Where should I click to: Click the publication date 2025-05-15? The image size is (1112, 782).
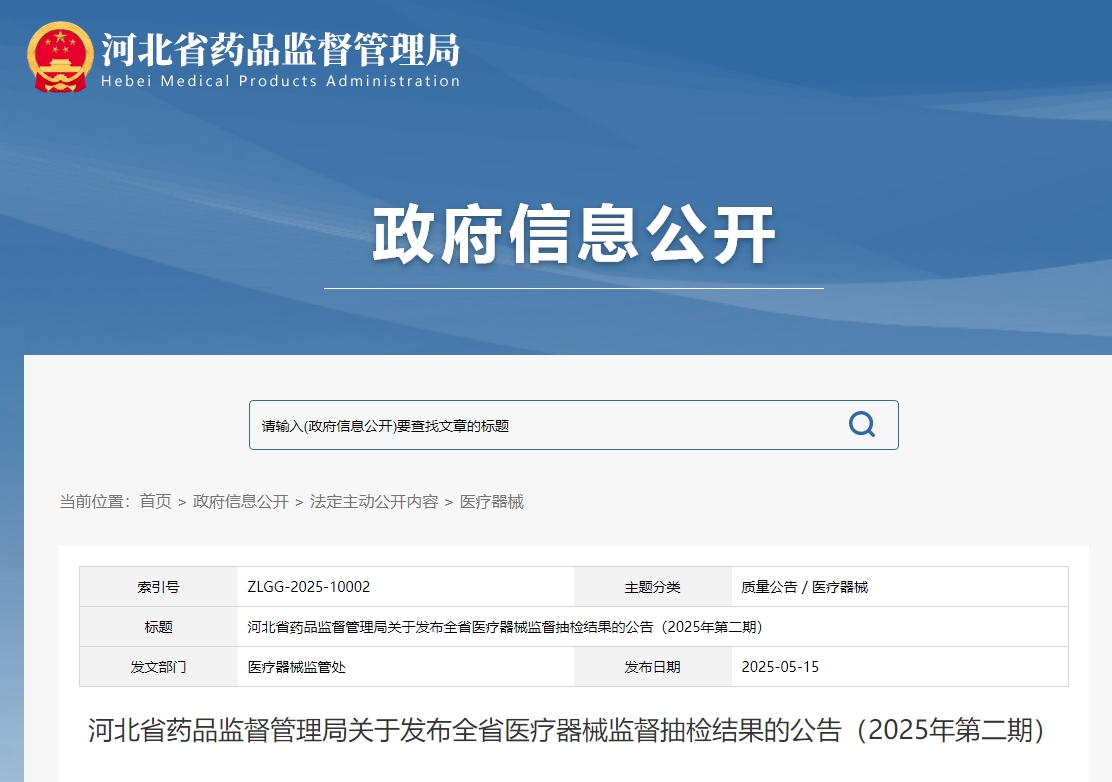coord(779,667)
